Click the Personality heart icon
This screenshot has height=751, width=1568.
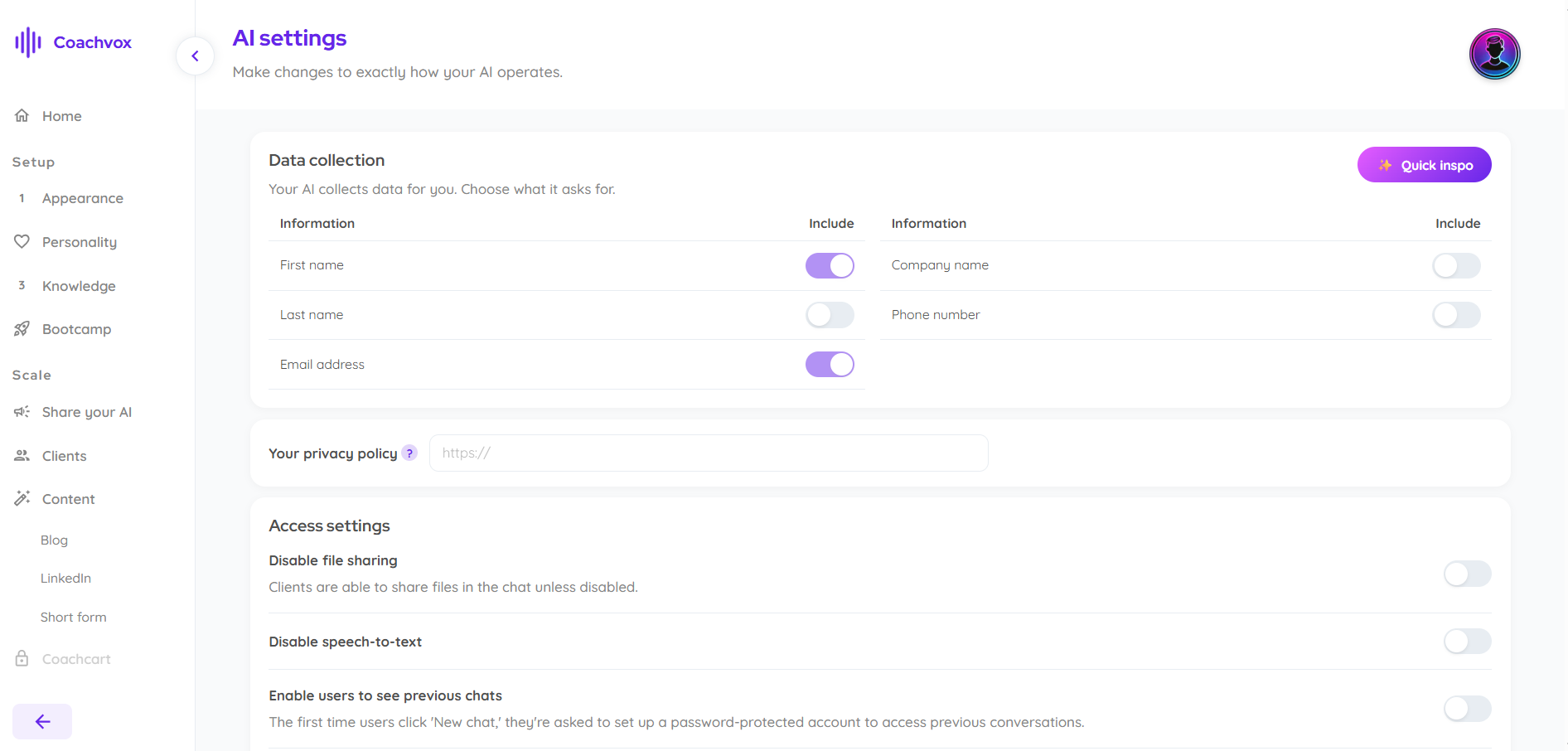[x=22, y=241]
